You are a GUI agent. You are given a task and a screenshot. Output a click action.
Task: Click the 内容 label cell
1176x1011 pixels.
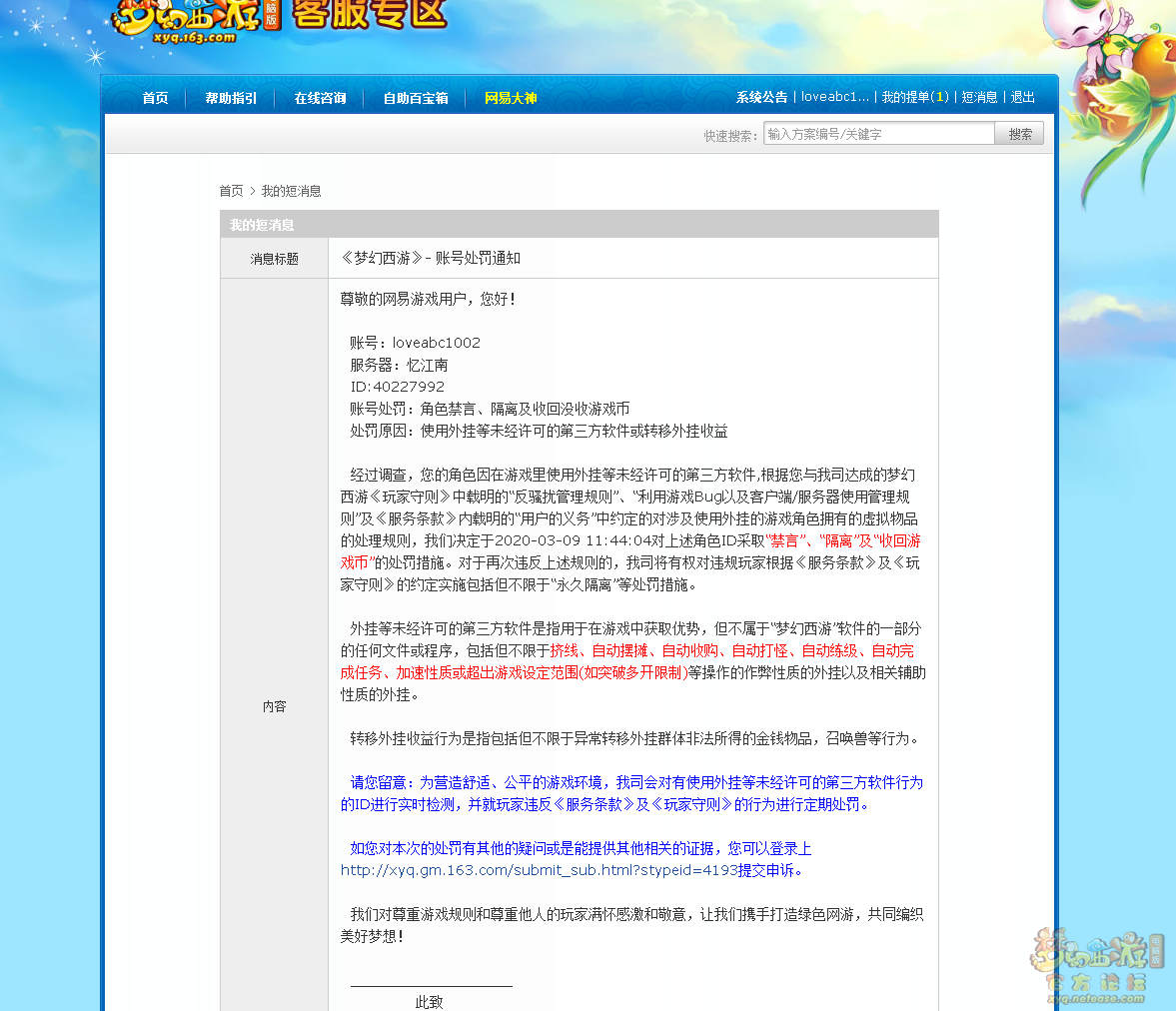pos(275,706)
